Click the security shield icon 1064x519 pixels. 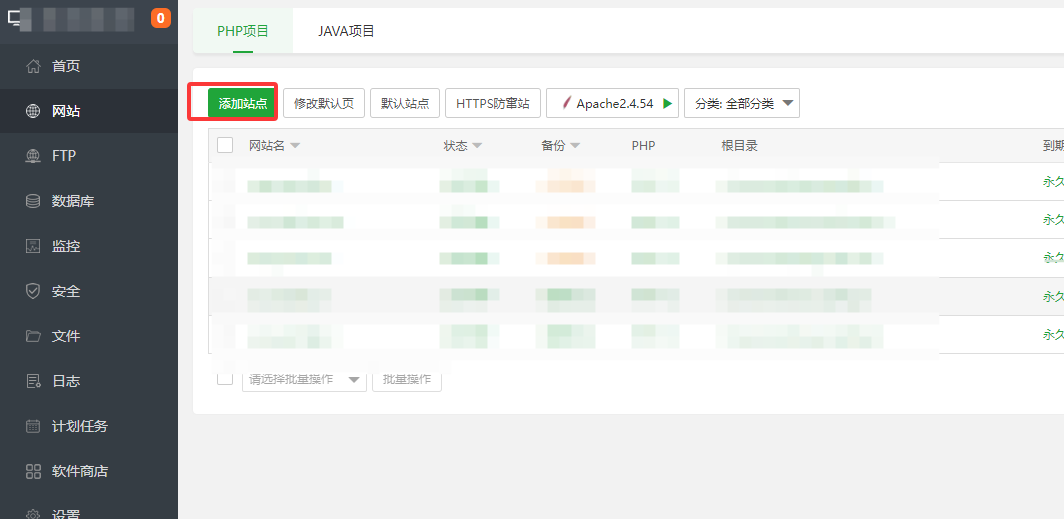pos(33,291)
